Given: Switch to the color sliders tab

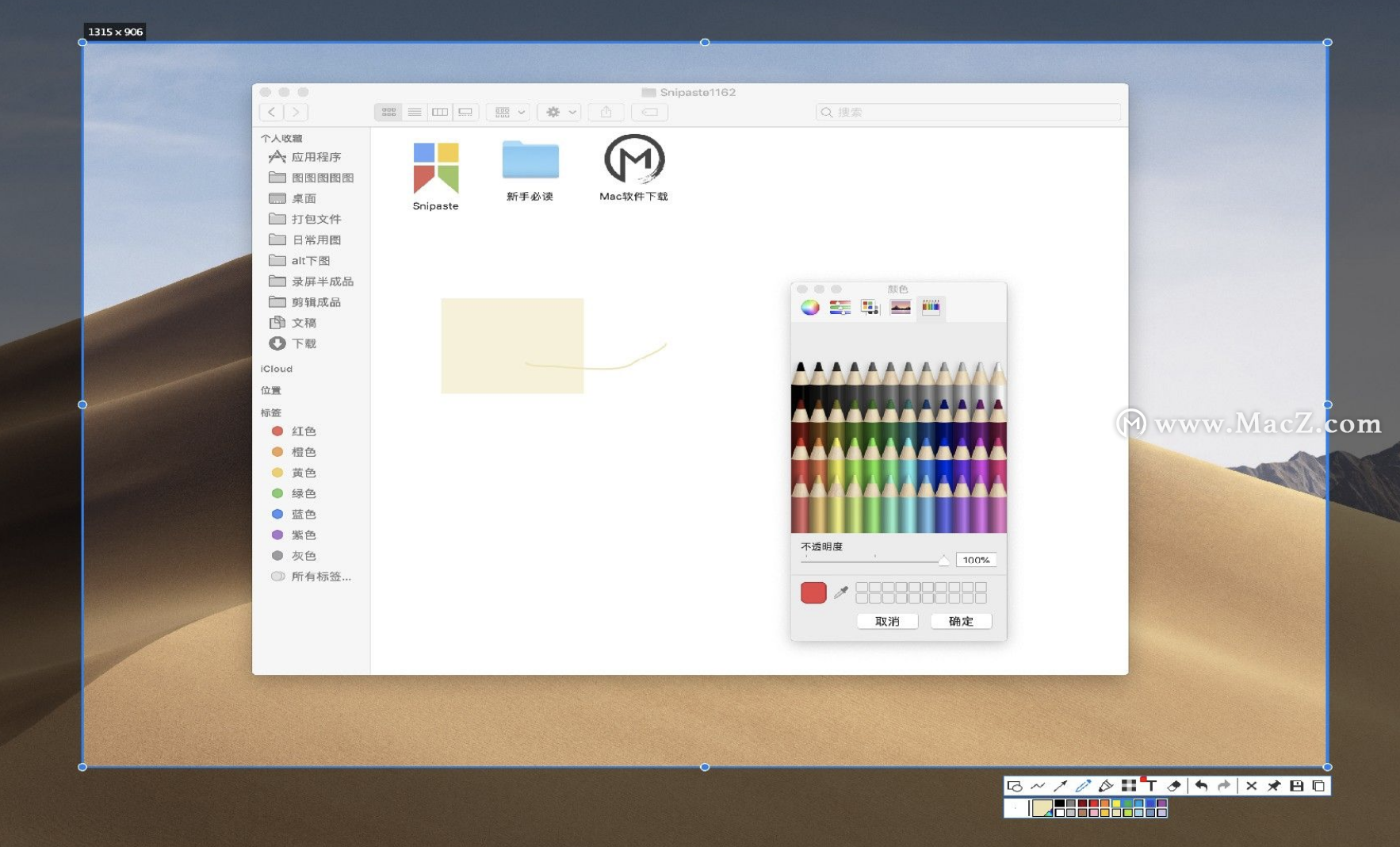Looking at the screenshot, I should pos(840,308).
